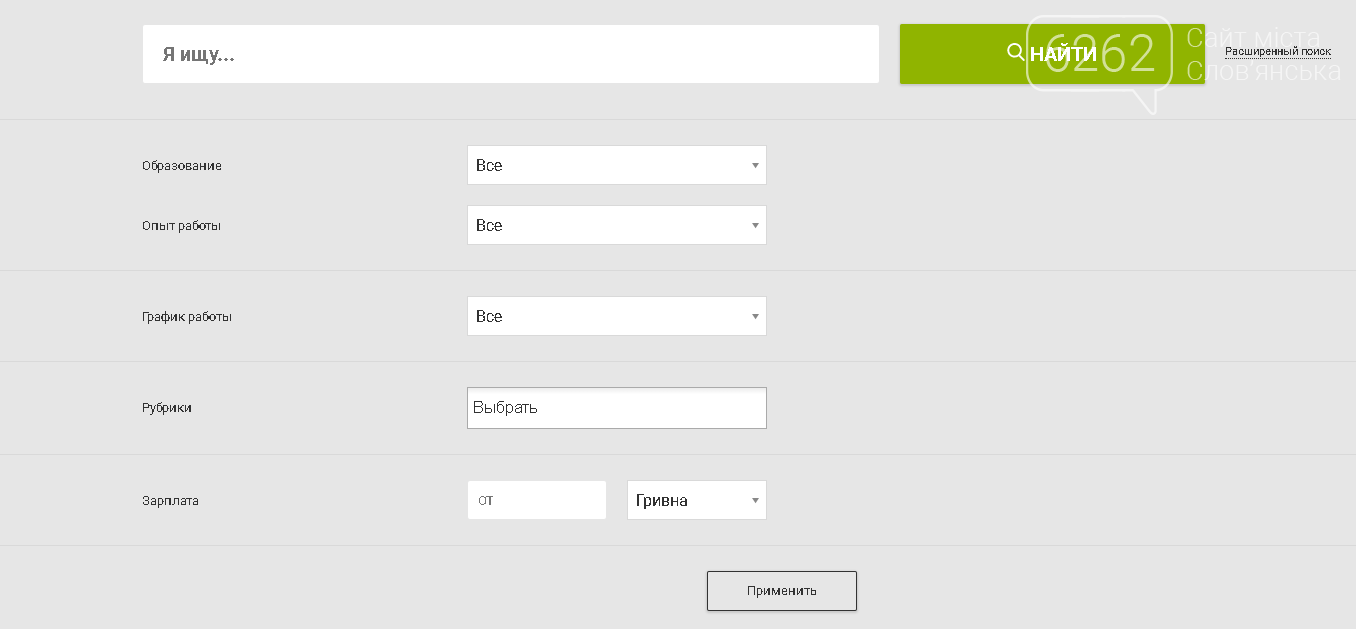Open the 'Расширенный поиск' link
This screenshot has width=1356, height=629.
[x=1278, y=51]
